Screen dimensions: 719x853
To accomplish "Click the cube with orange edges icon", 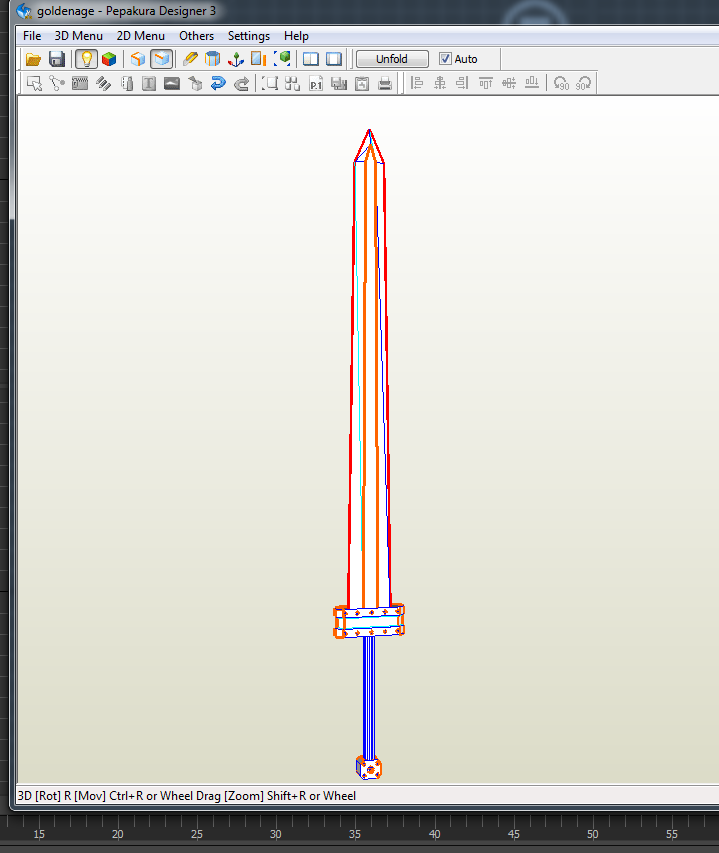I will (x=138, y=59).
